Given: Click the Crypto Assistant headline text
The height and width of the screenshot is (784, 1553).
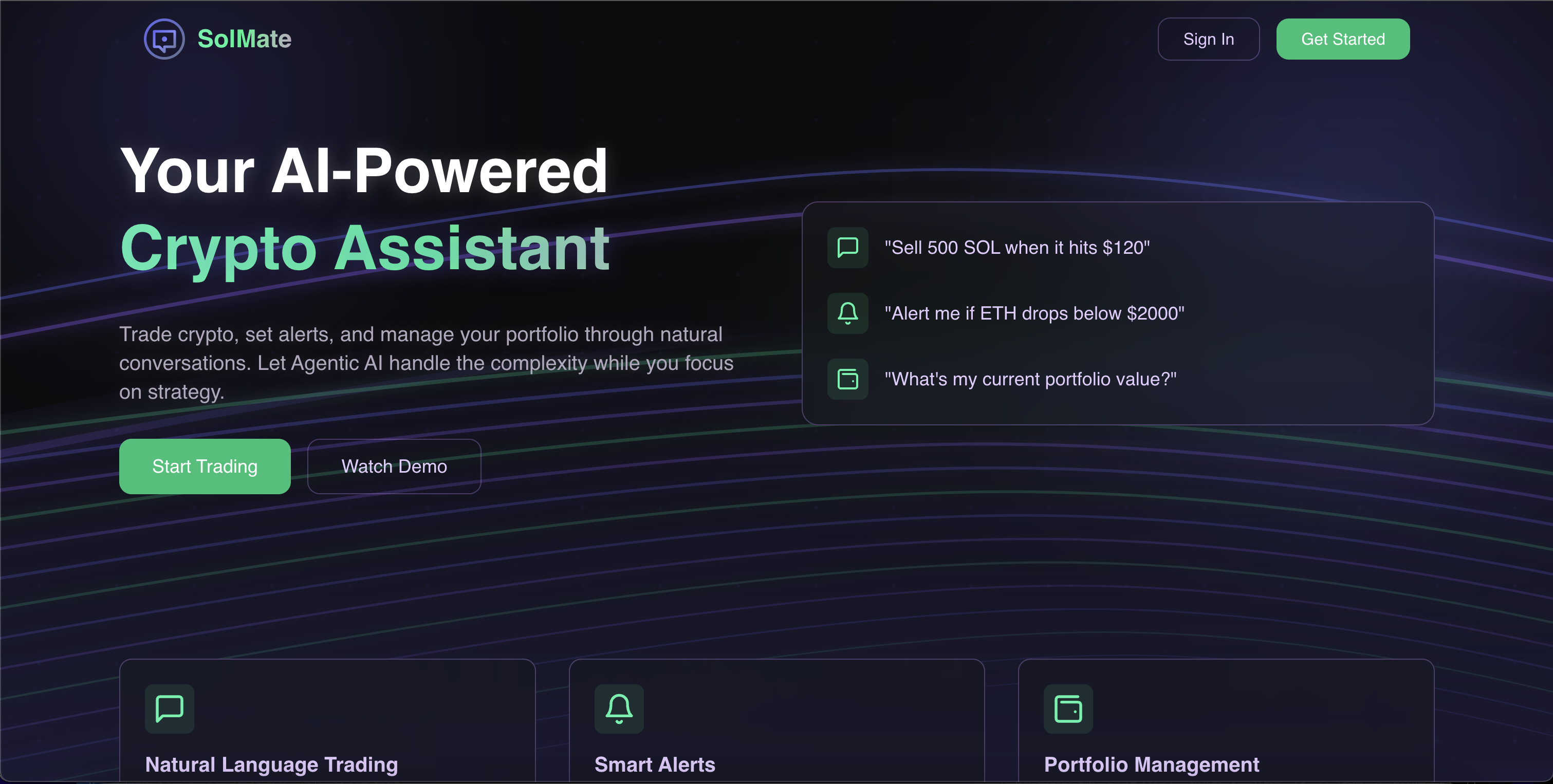Looking at the screenshot, I should 365,248.
